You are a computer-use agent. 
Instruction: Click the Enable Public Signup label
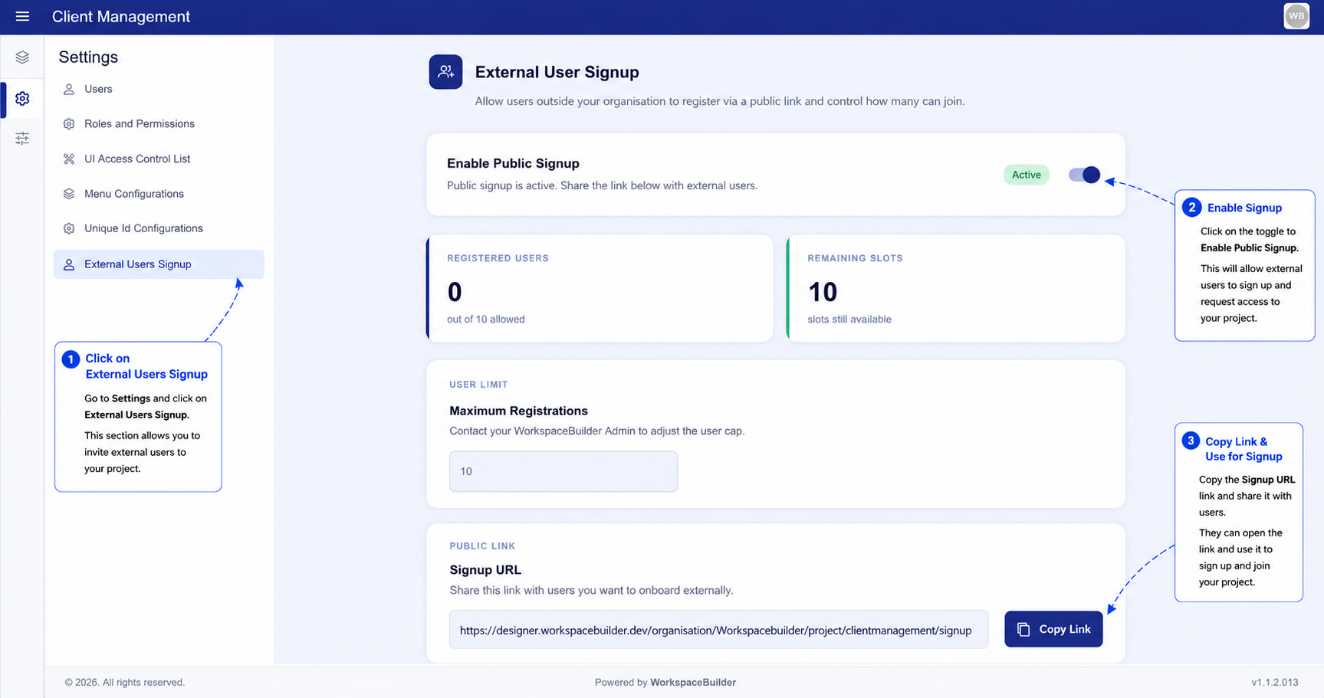513,163
